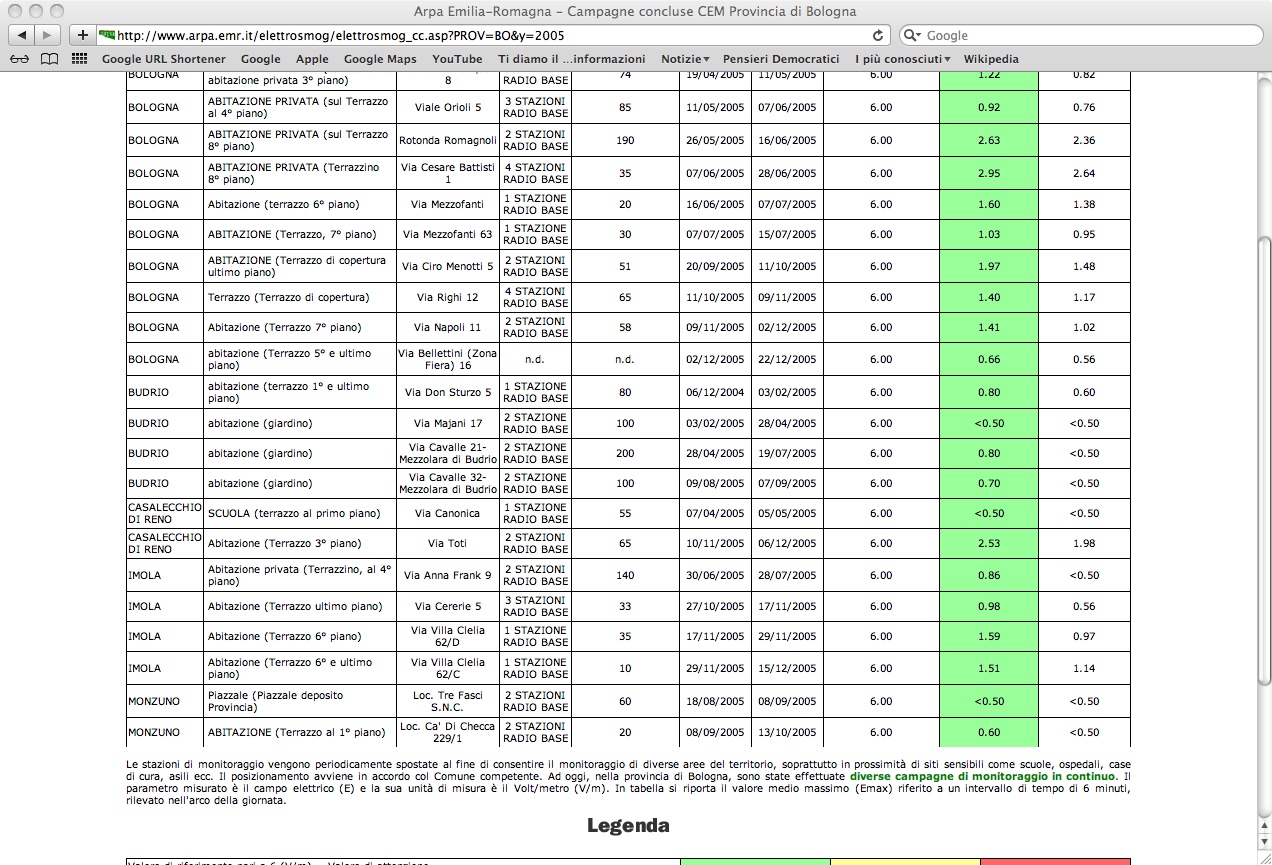Open the Top Sites grid icon
Viewport: 1272px width, 865px height.
click(x=79, y=59)
